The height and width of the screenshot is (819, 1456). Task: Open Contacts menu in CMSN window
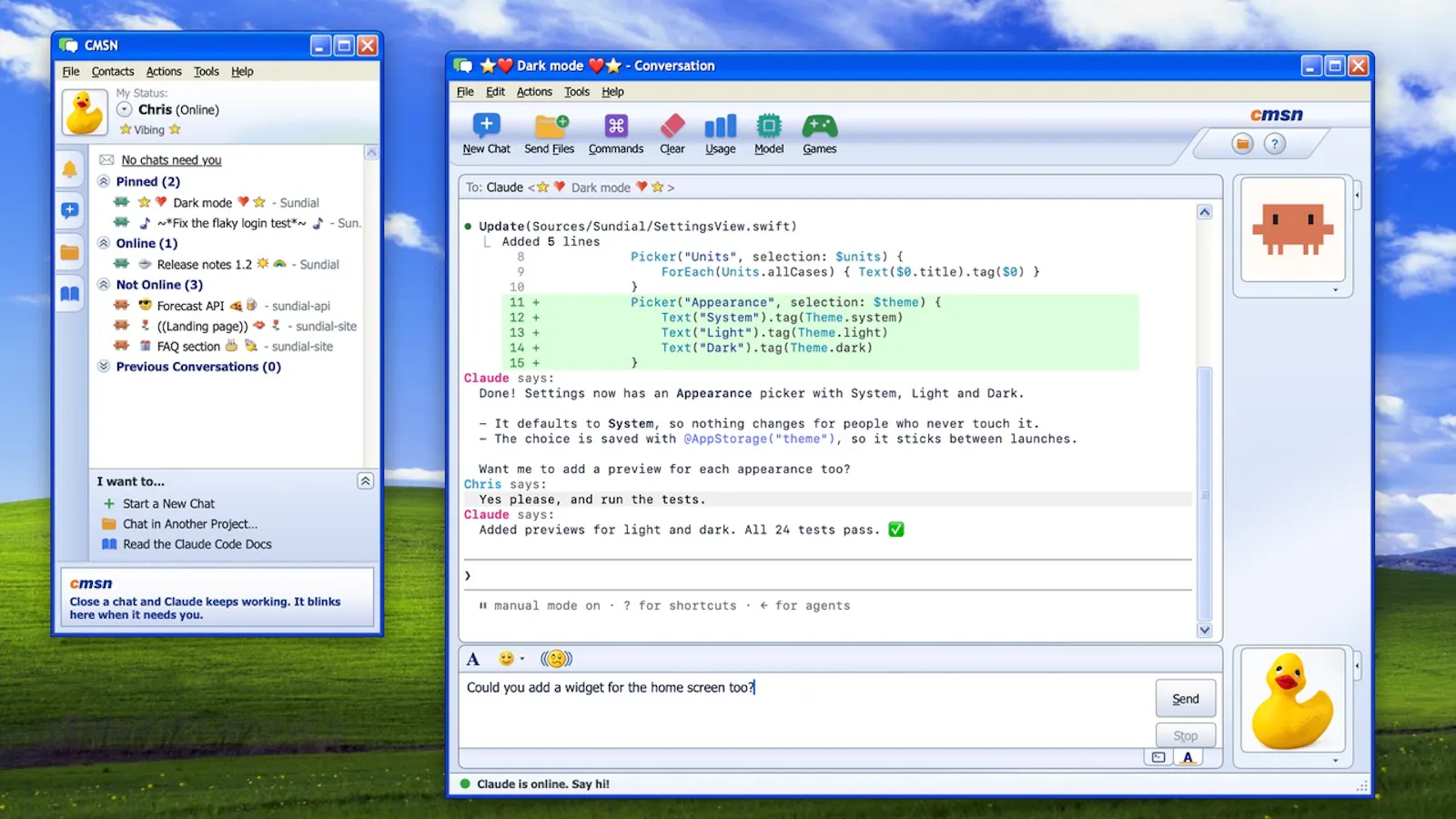[x=113, y=71]
